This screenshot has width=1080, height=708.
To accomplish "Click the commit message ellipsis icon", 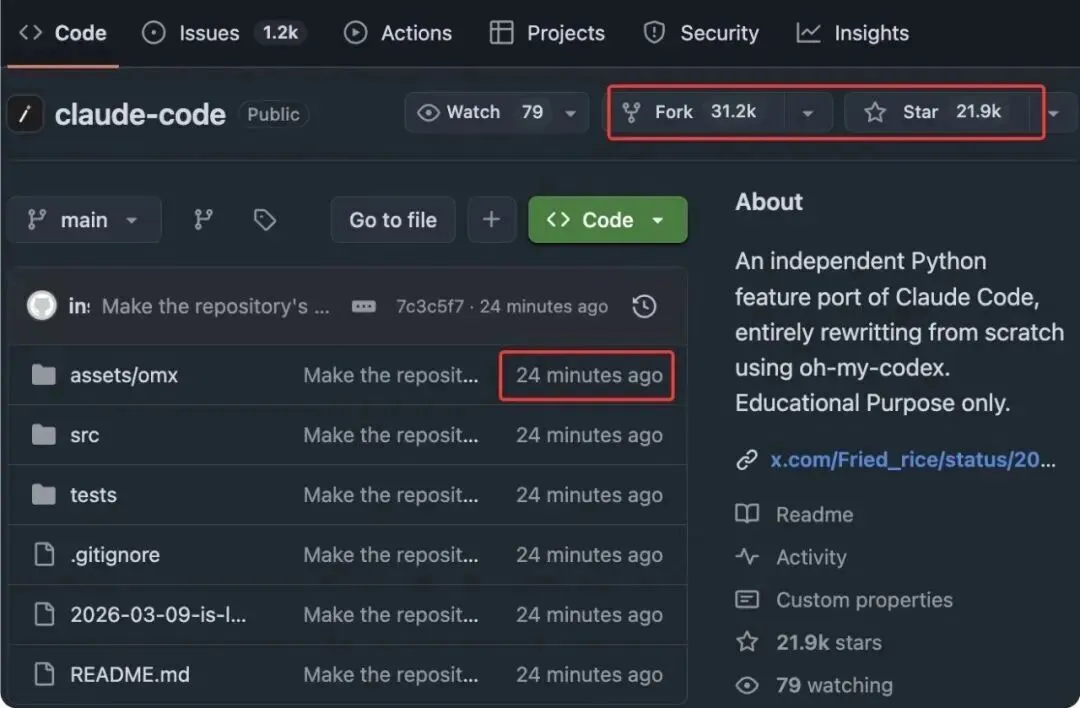I will [363, 307].
